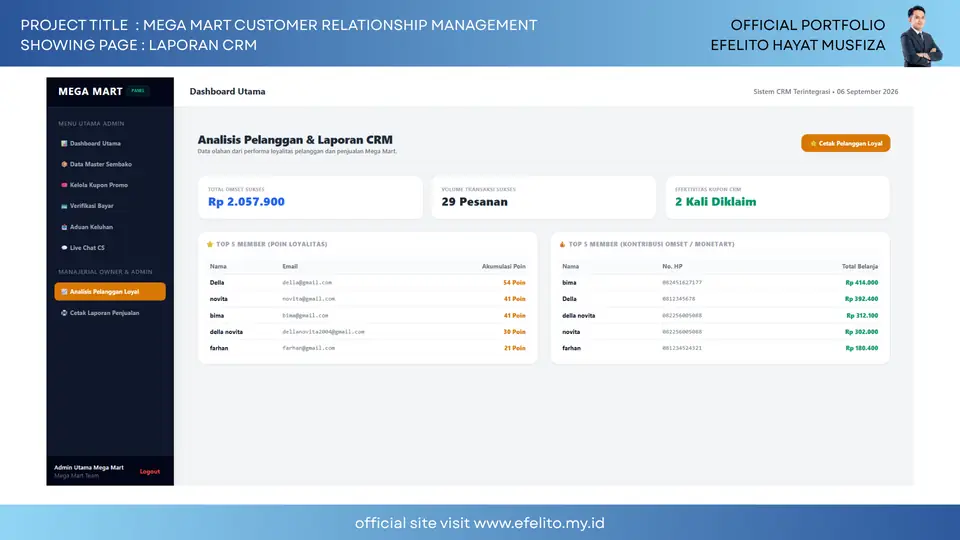Click email della@gmail.com
This screenshot has height=540, width=960.
[307, 283]
